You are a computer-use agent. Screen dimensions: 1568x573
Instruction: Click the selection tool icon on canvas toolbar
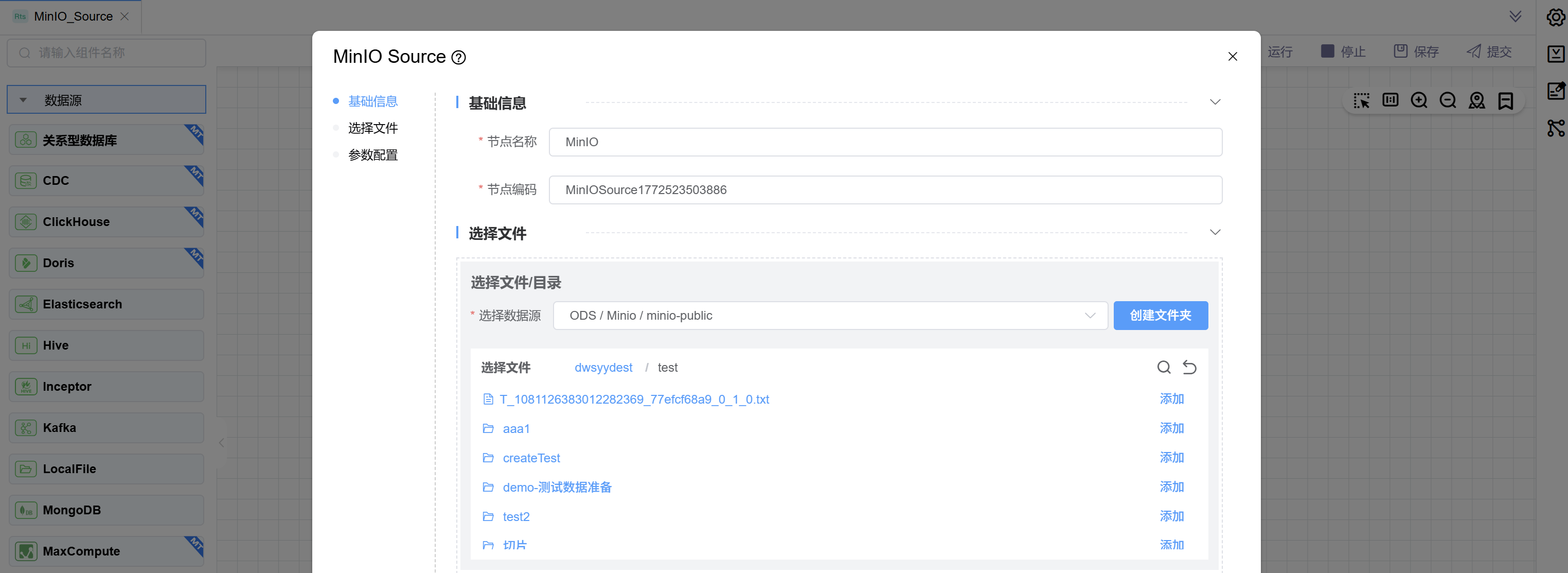pos(1361,100)
